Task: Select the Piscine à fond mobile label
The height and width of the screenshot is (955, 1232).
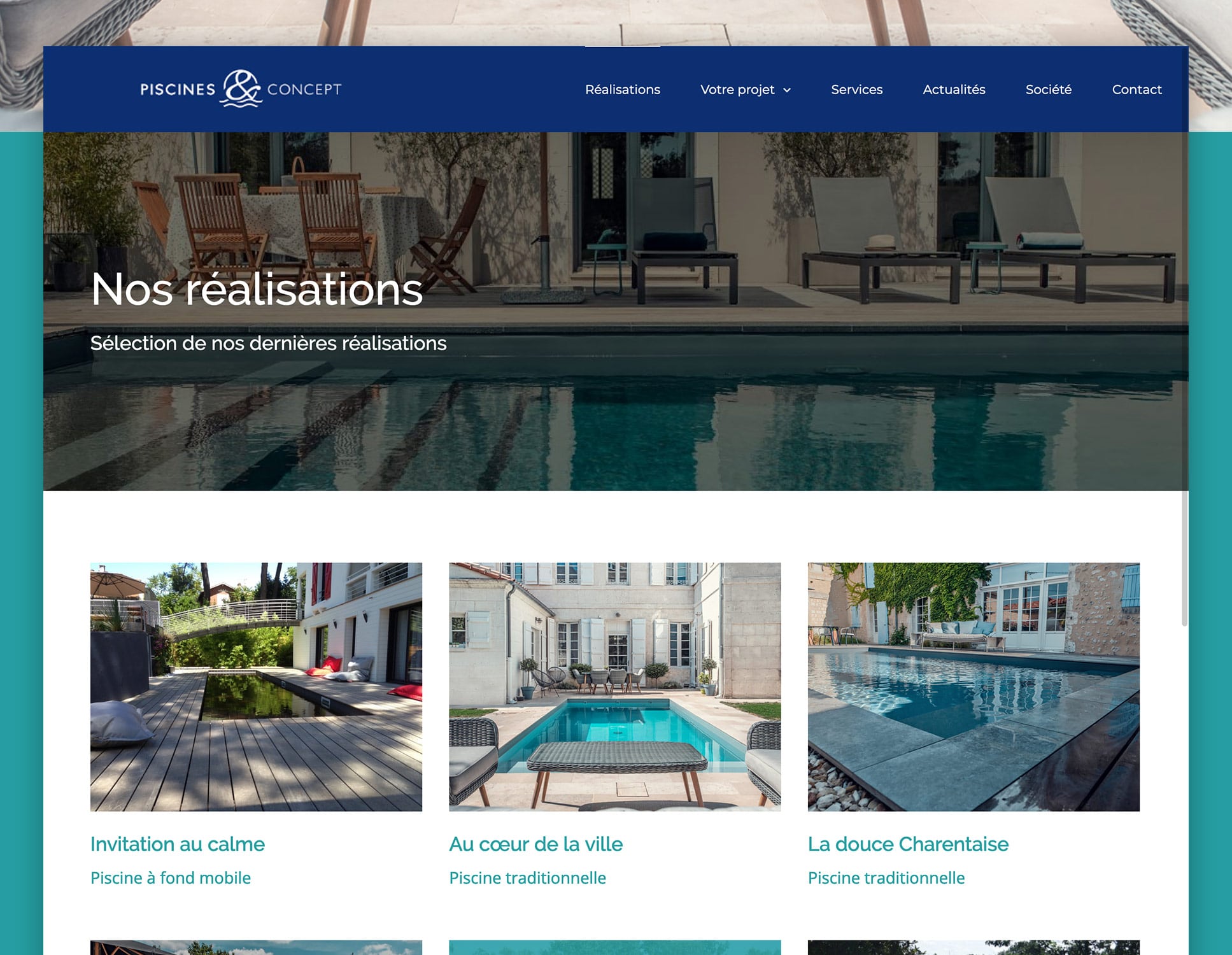Action: click(171, 878)
